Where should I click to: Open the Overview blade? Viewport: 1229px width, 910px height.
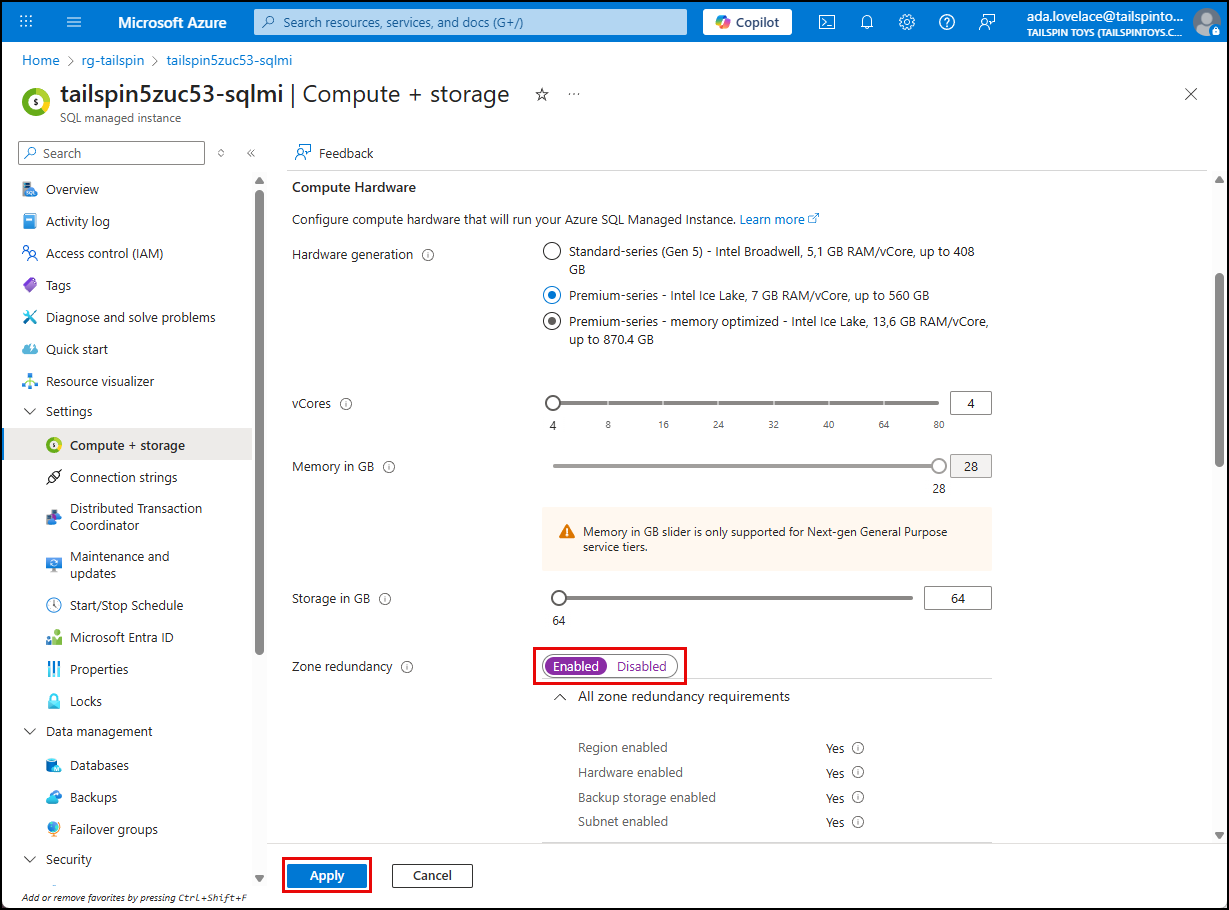[70, 189]
